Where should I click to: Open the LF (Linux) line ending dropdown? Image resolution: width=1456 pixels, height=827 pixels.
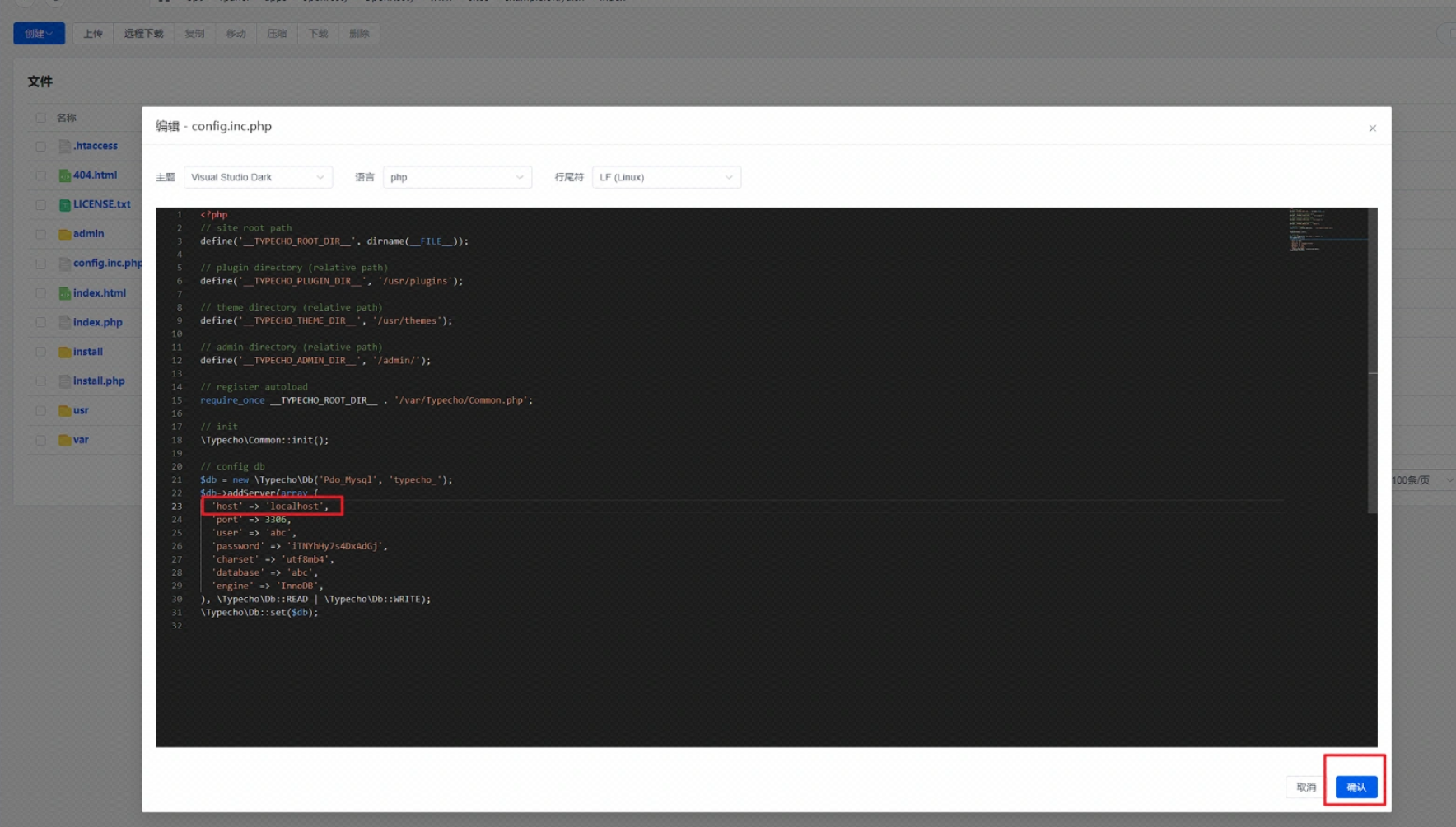pyautogui.click(x=665, y=178)
